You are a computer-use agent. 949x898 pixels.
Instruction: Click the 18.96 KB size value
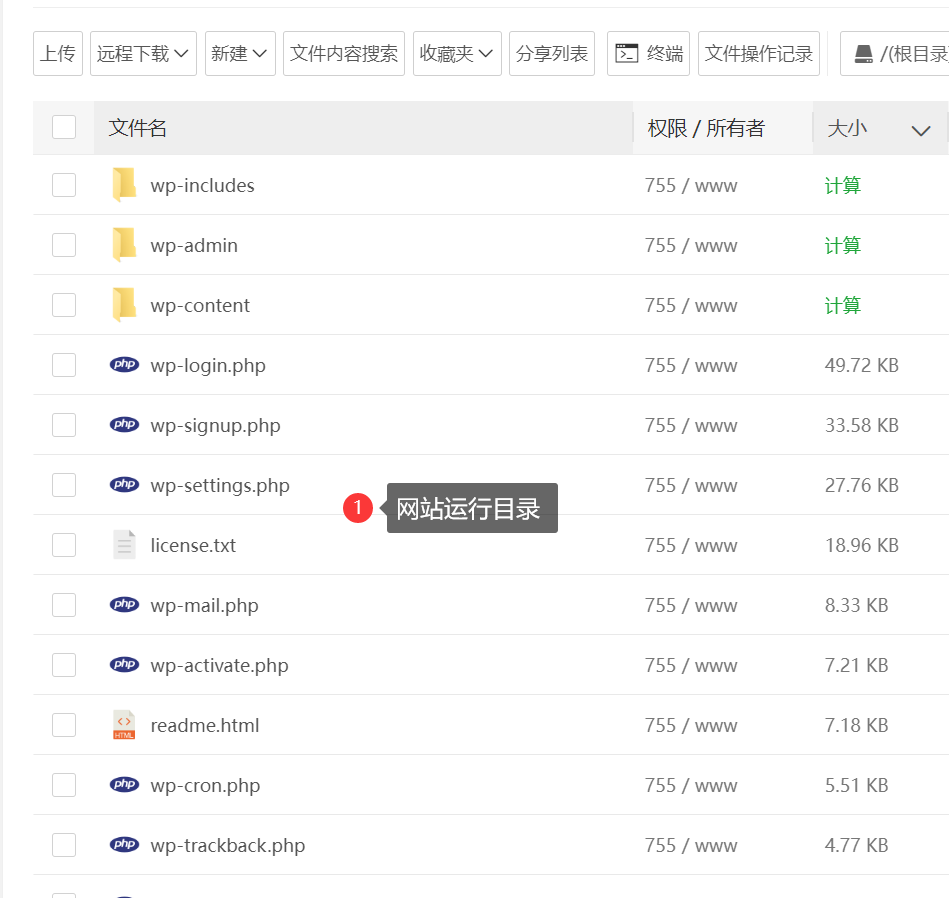coord(861,545)
